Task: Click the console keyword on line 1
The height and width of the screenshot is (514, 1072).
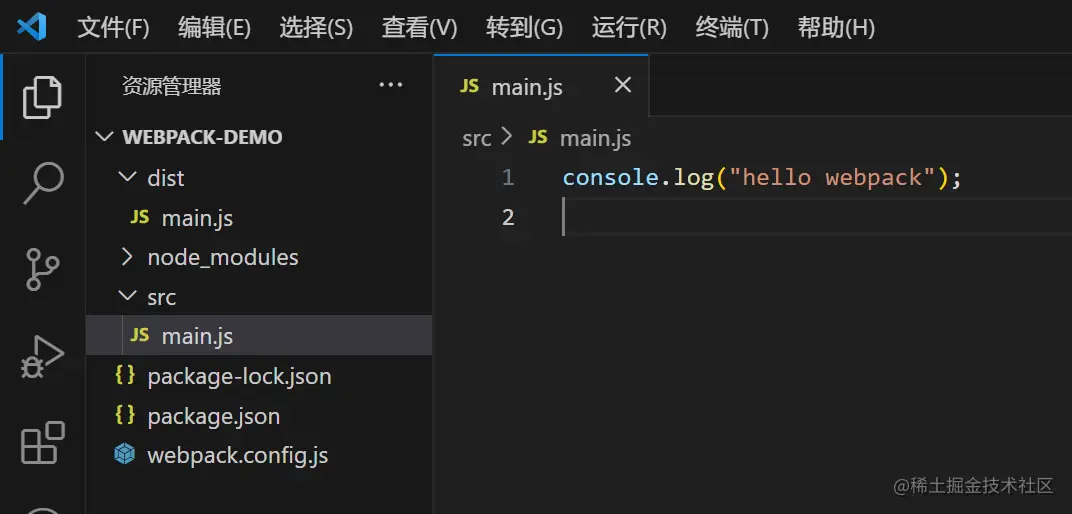Action: (x=611, y=178)
